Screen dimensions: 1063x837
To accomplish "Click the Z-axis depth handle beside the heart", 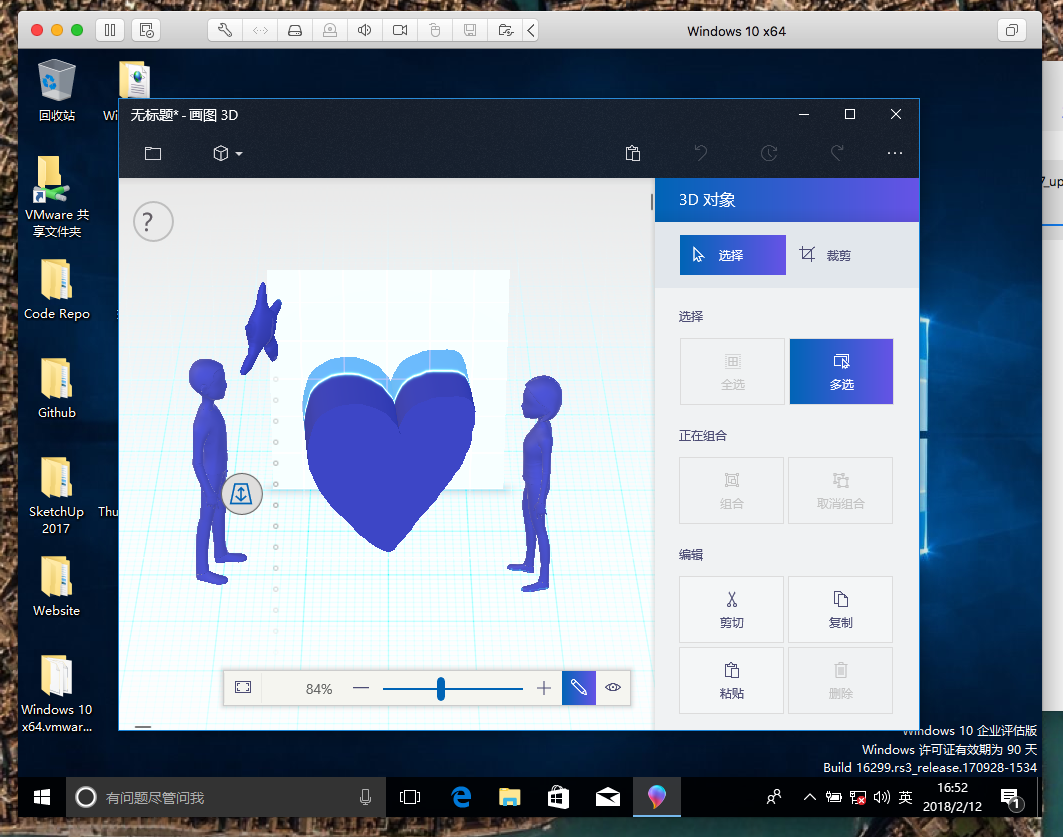I will click(x=242, y=494).
